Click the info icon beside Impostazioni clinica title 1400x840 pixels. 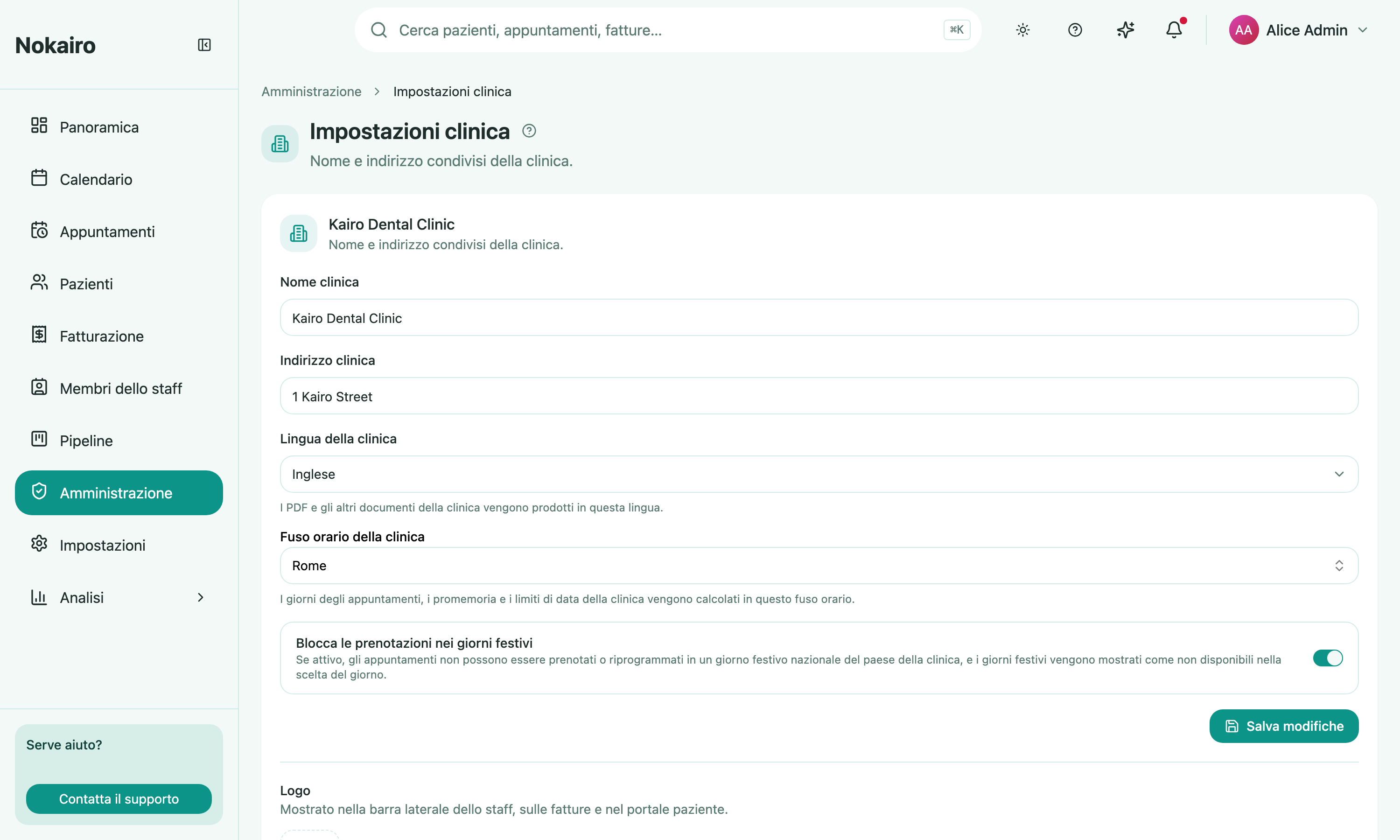[529, 131]
